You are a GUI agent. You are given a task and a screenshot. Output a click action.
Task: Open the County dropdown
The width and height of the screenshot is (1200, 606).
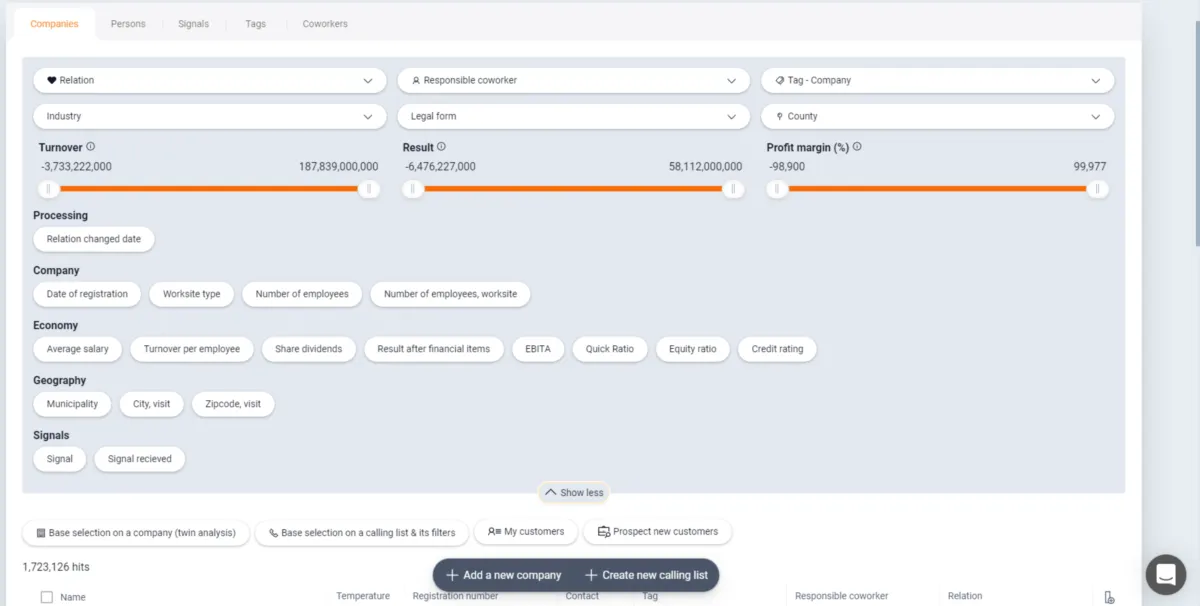[x=937, y=116]
